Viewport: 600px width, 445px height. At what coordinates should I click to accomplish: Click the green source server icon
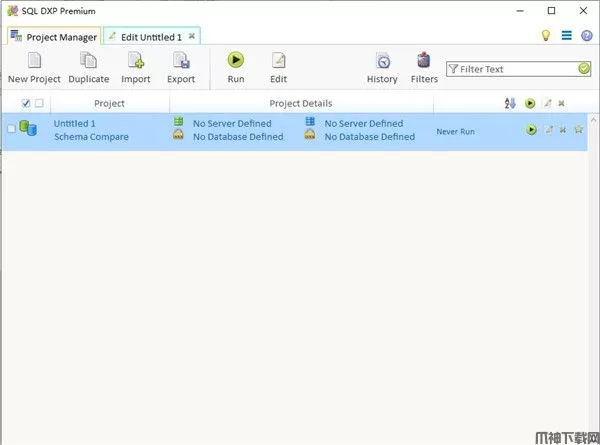click(x=178, y=122)
